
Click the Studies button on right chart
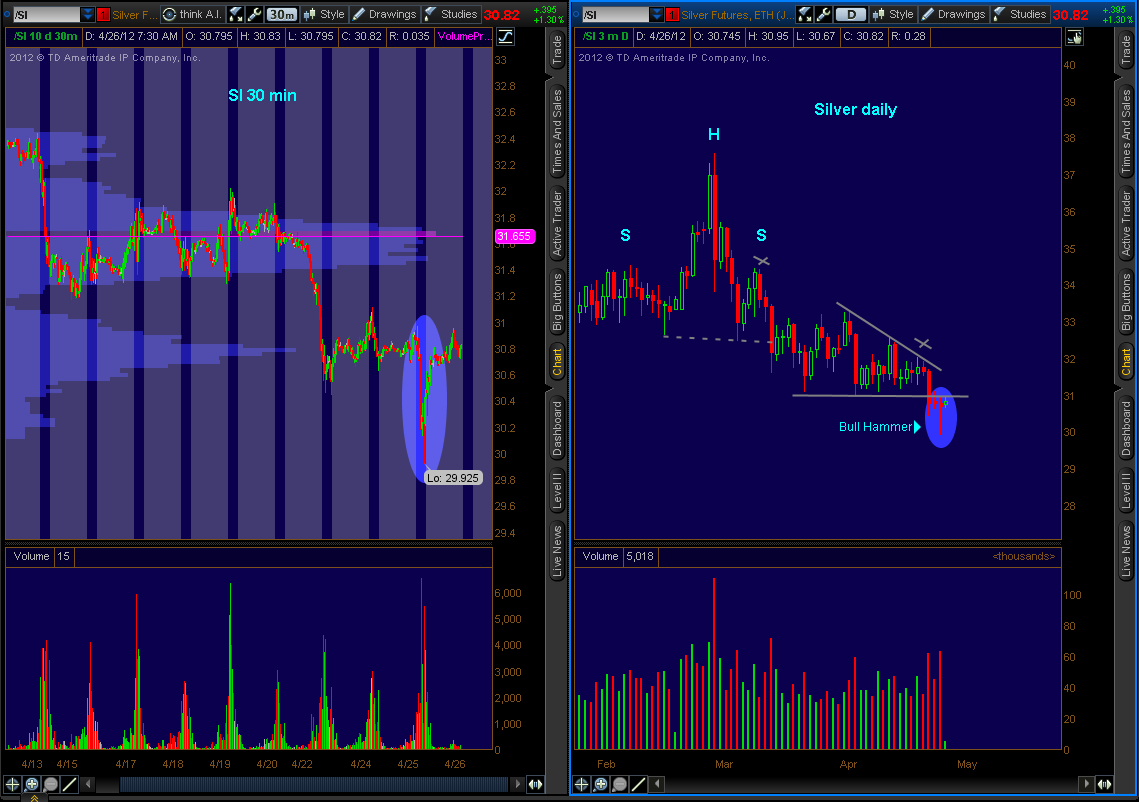click(x=1019, y=14)
